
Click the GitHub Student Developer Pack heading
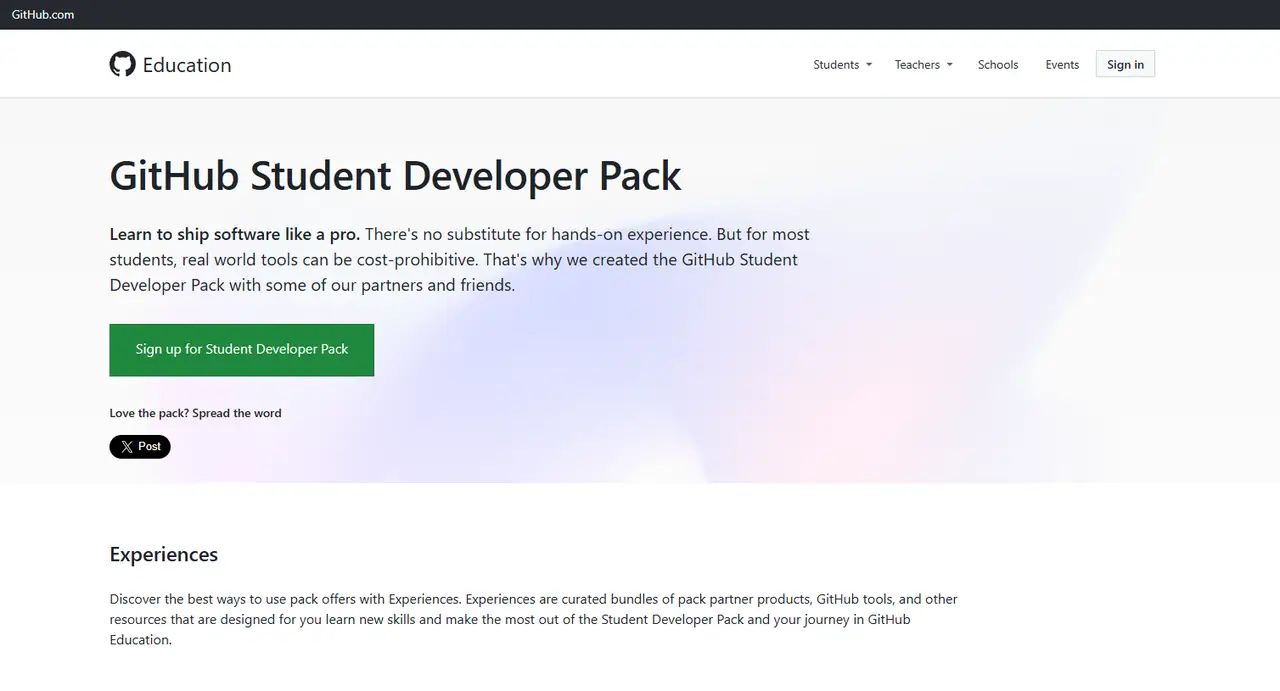click(x=395, y=176)
